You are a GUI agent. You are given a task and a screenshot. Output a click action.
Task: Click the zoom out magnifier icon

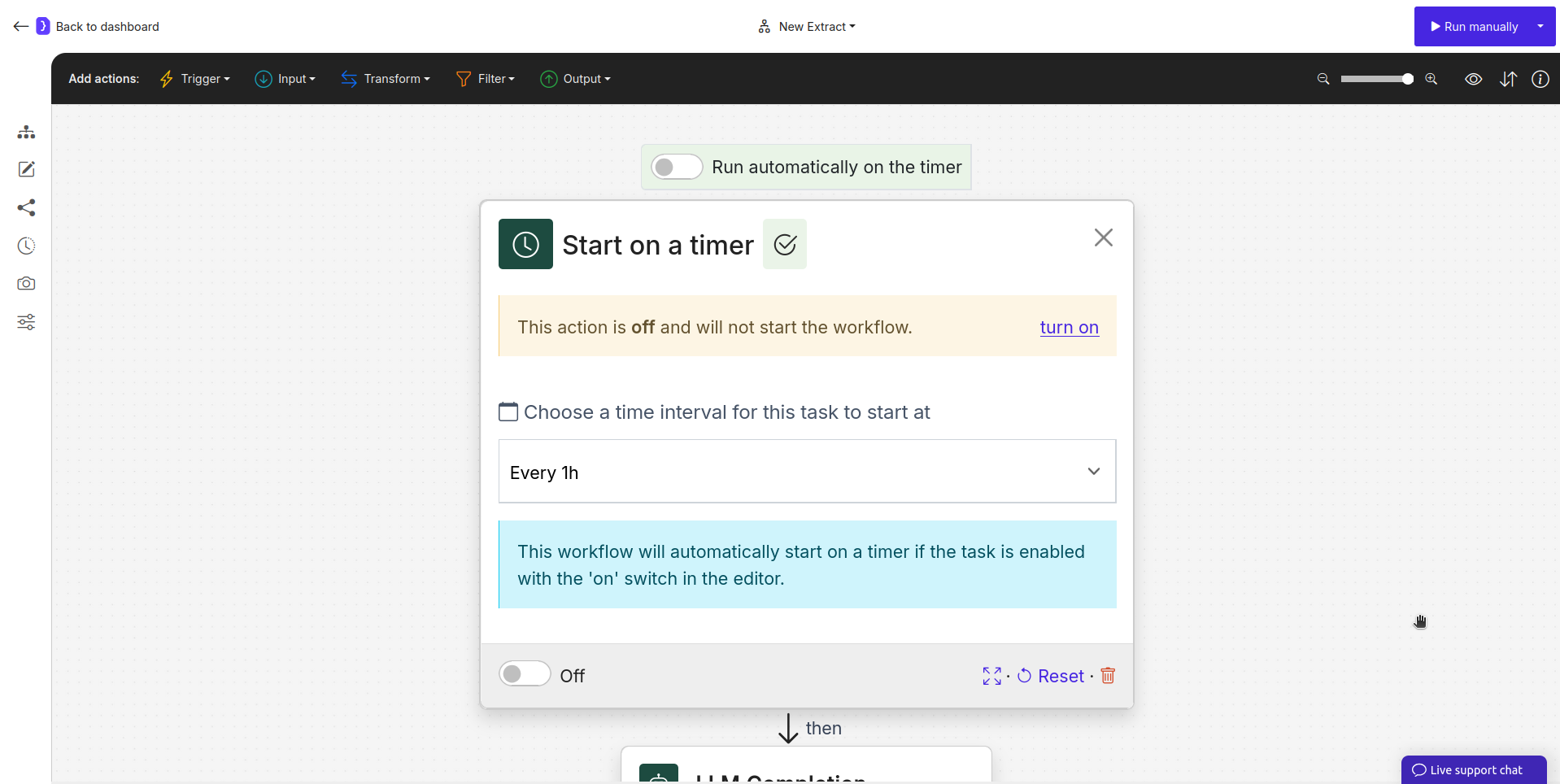(x=1323, y=79)
